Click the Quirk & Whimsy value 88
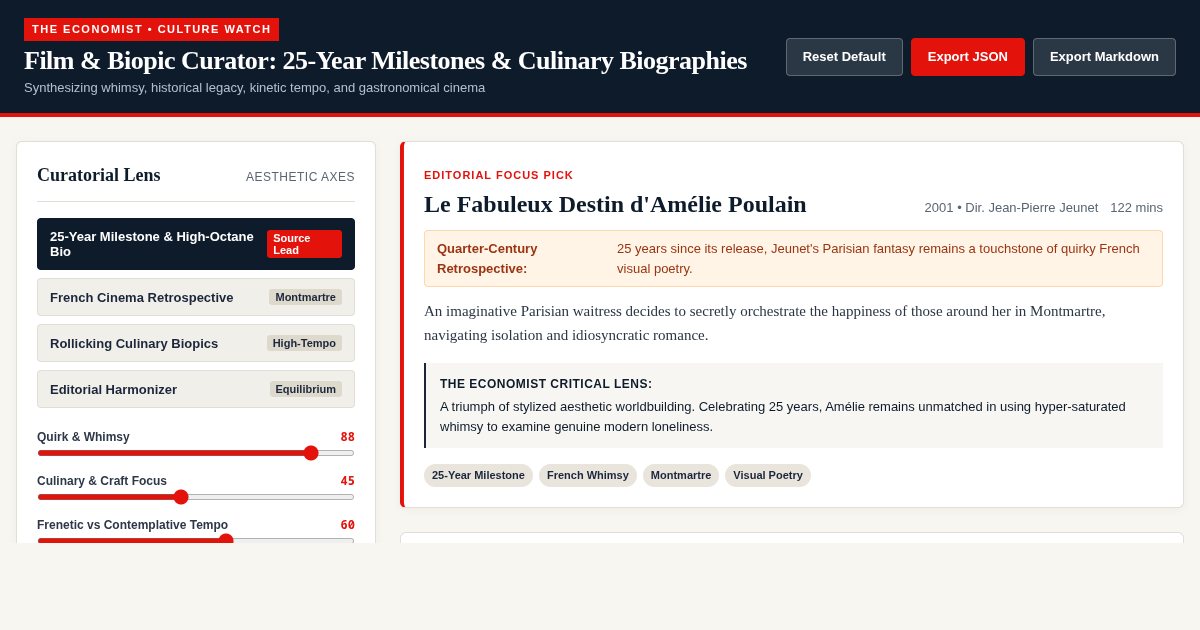 coord(347,437)
